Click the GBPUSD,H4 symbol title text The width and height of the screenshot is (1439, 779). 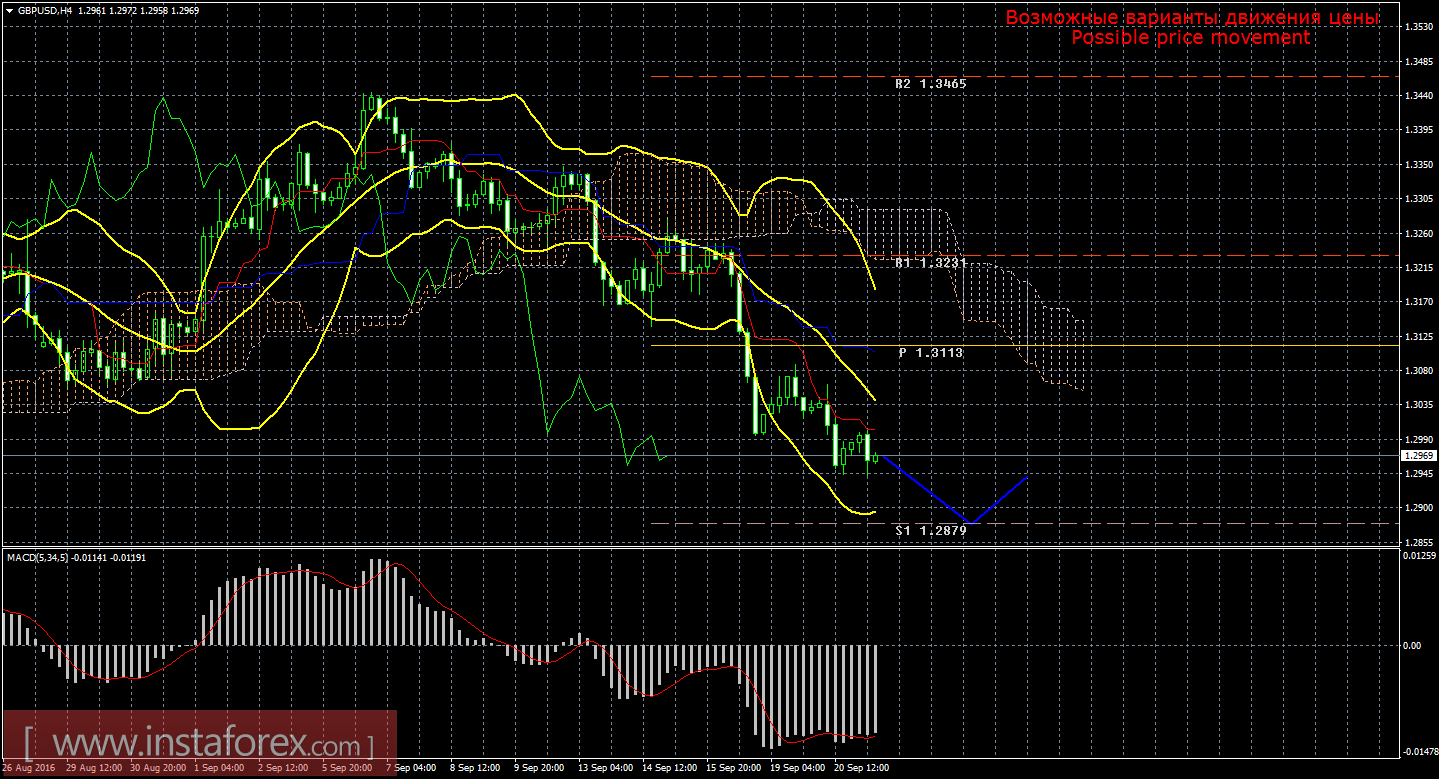(x=43, y=10)
